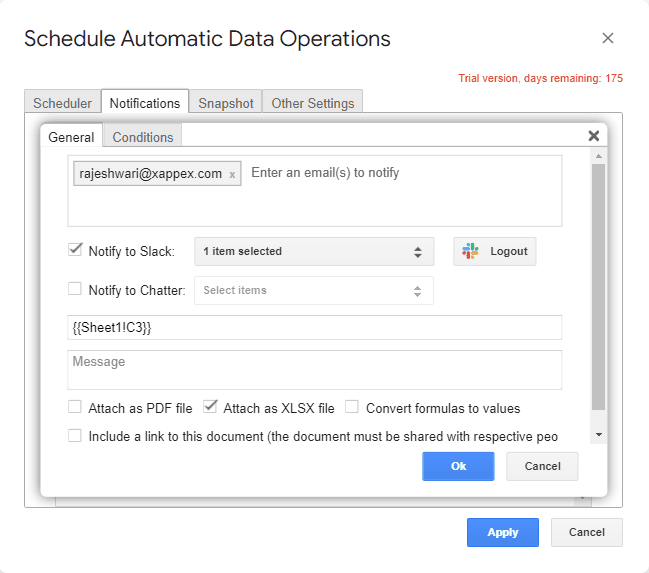
Task: Check Attach as PDF file
Action: [x=75, y=407]
